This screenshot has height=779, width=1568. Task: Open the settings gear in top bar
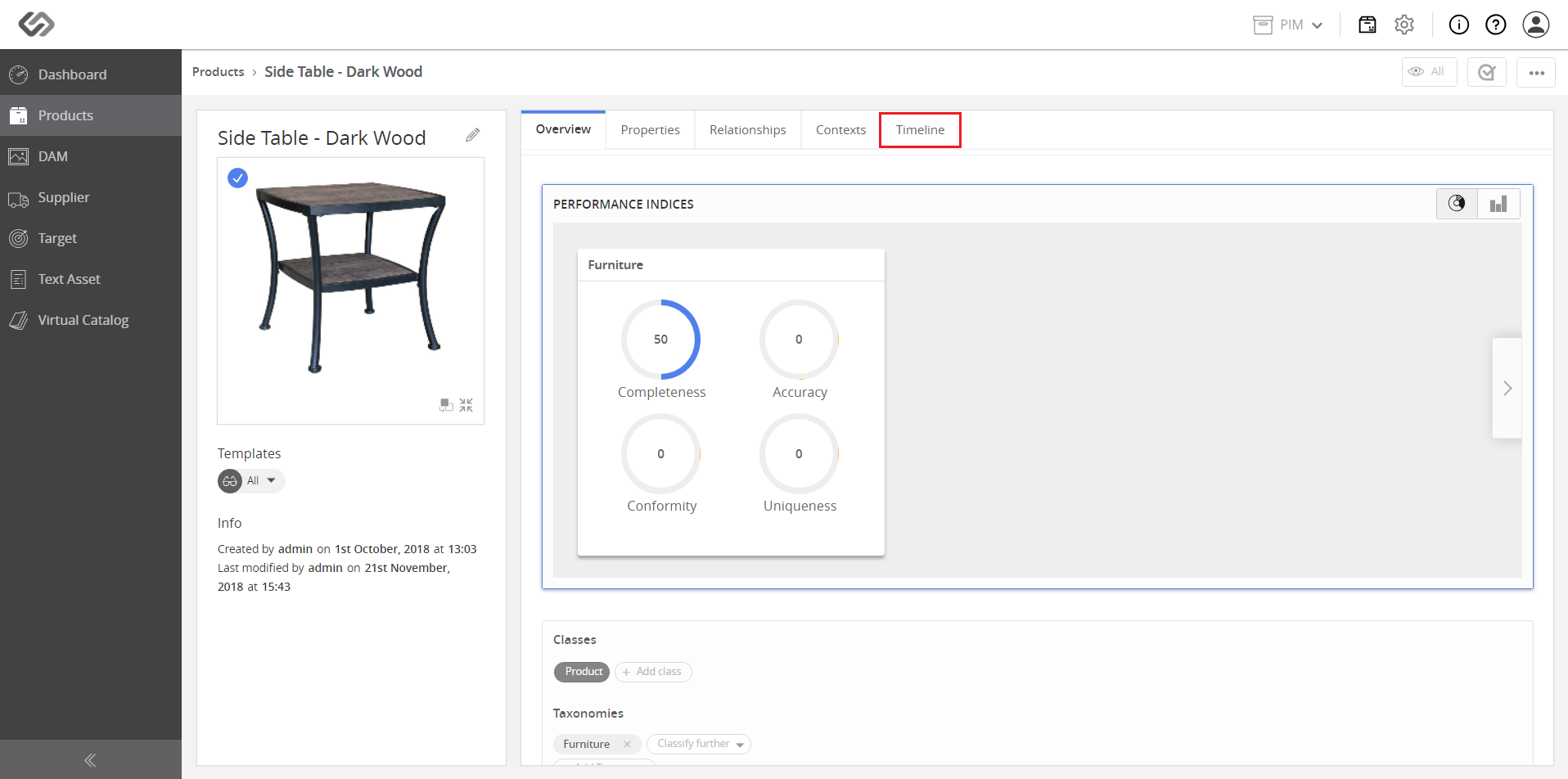click(x=1404, y=25)
